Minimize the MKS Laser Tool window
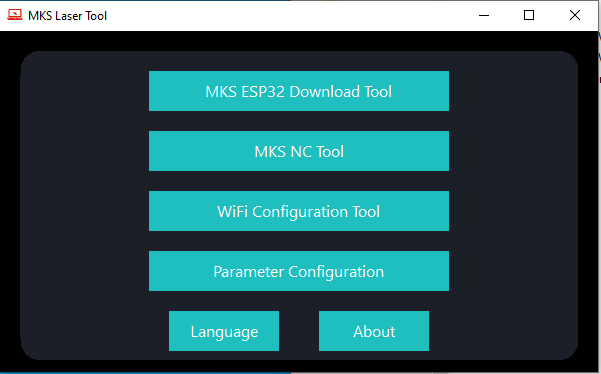The width and height of the screenshot is (601, 374). [484, 15]
